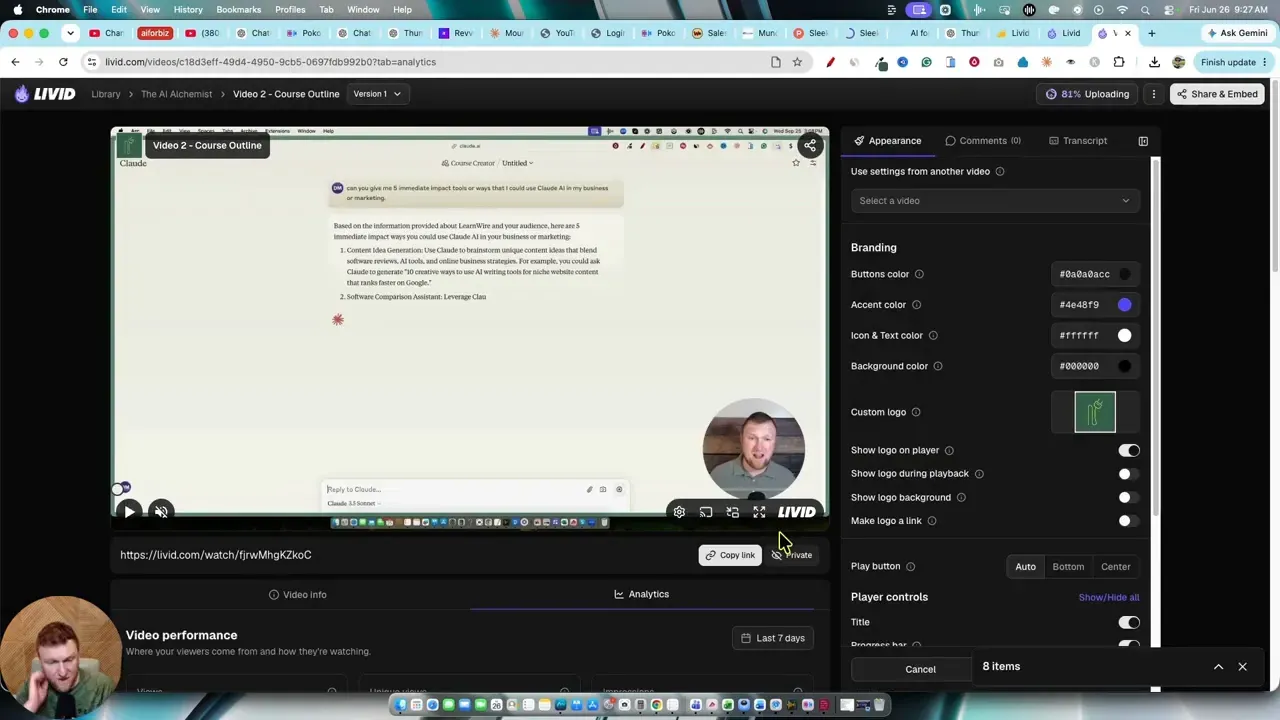Click the LIVID logo in top-left header
Viewport: 1280px width, 720px height.
45,94
